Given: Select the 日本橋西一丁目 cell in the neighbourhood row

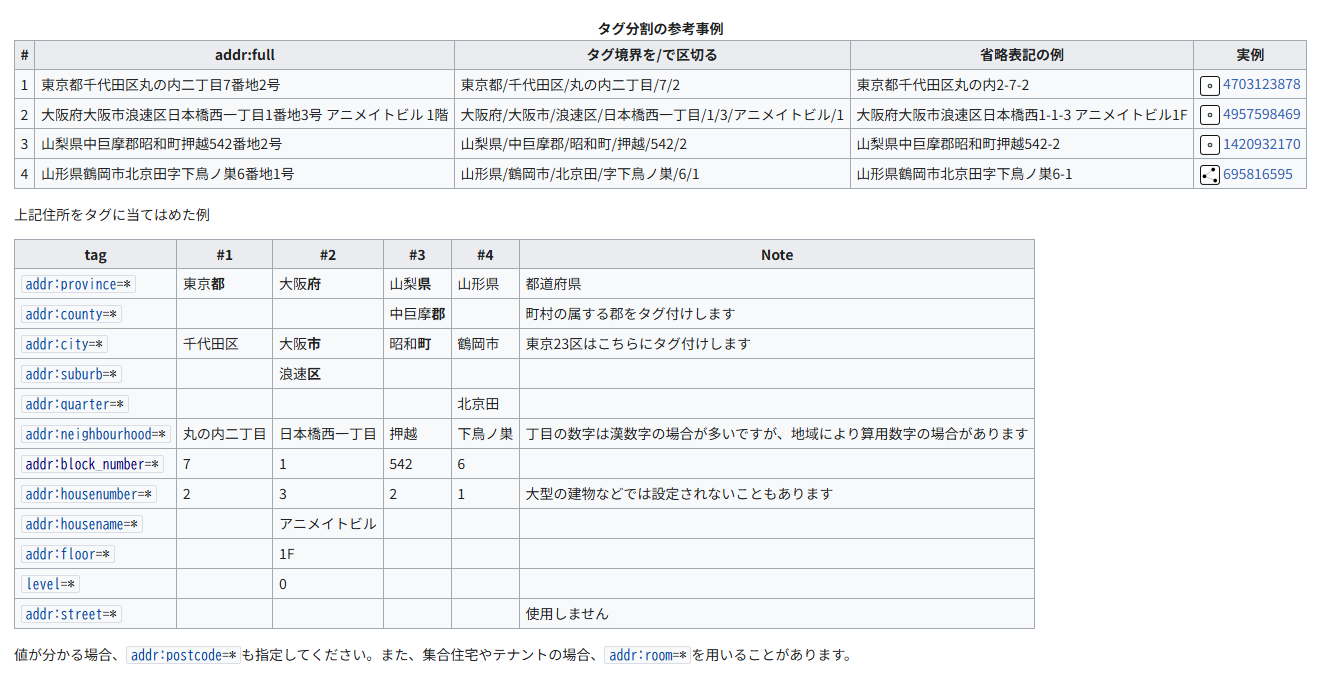Looking at the screenshot, I should [x=328, y=434].
